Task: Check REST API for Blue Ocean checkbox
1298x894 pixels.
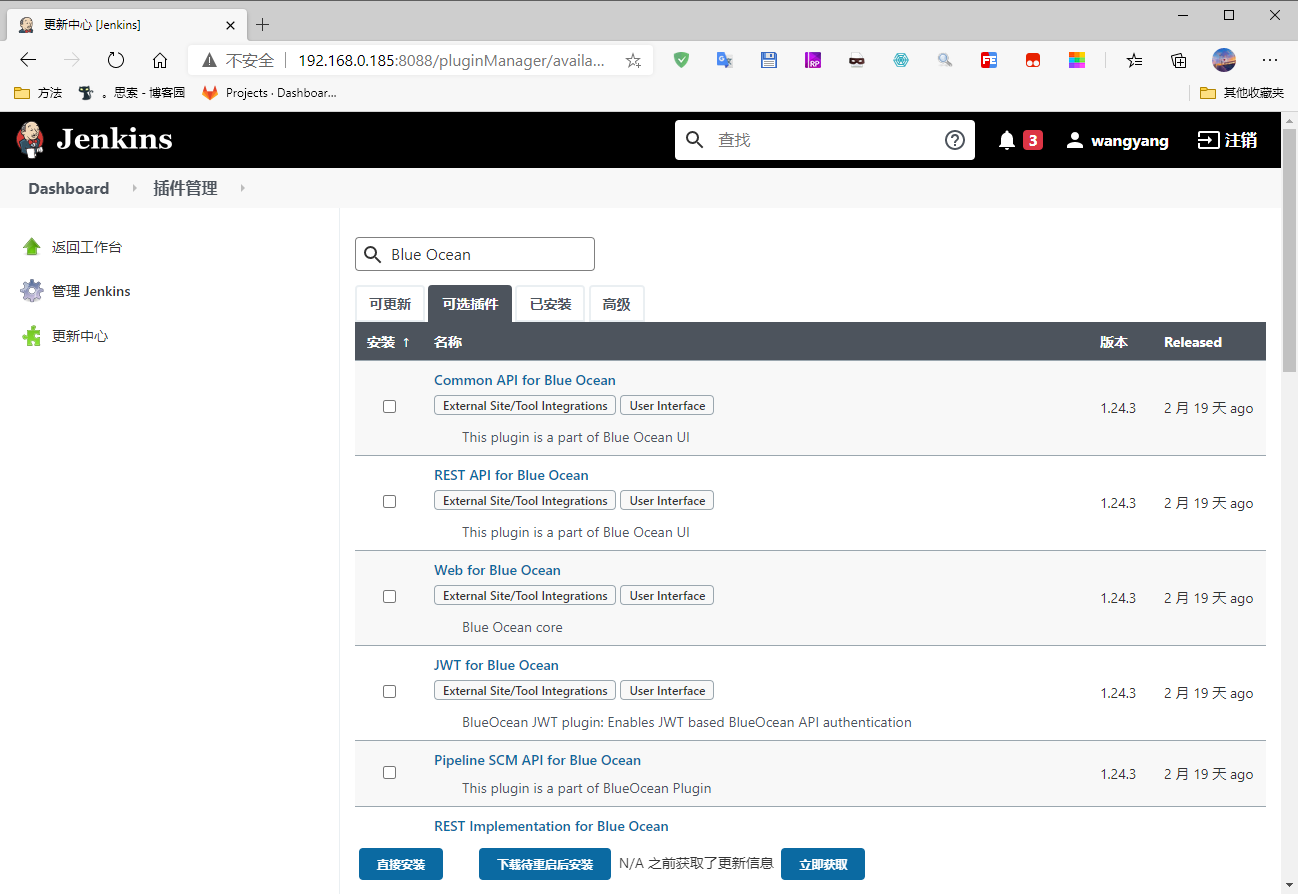Action: 390,501
